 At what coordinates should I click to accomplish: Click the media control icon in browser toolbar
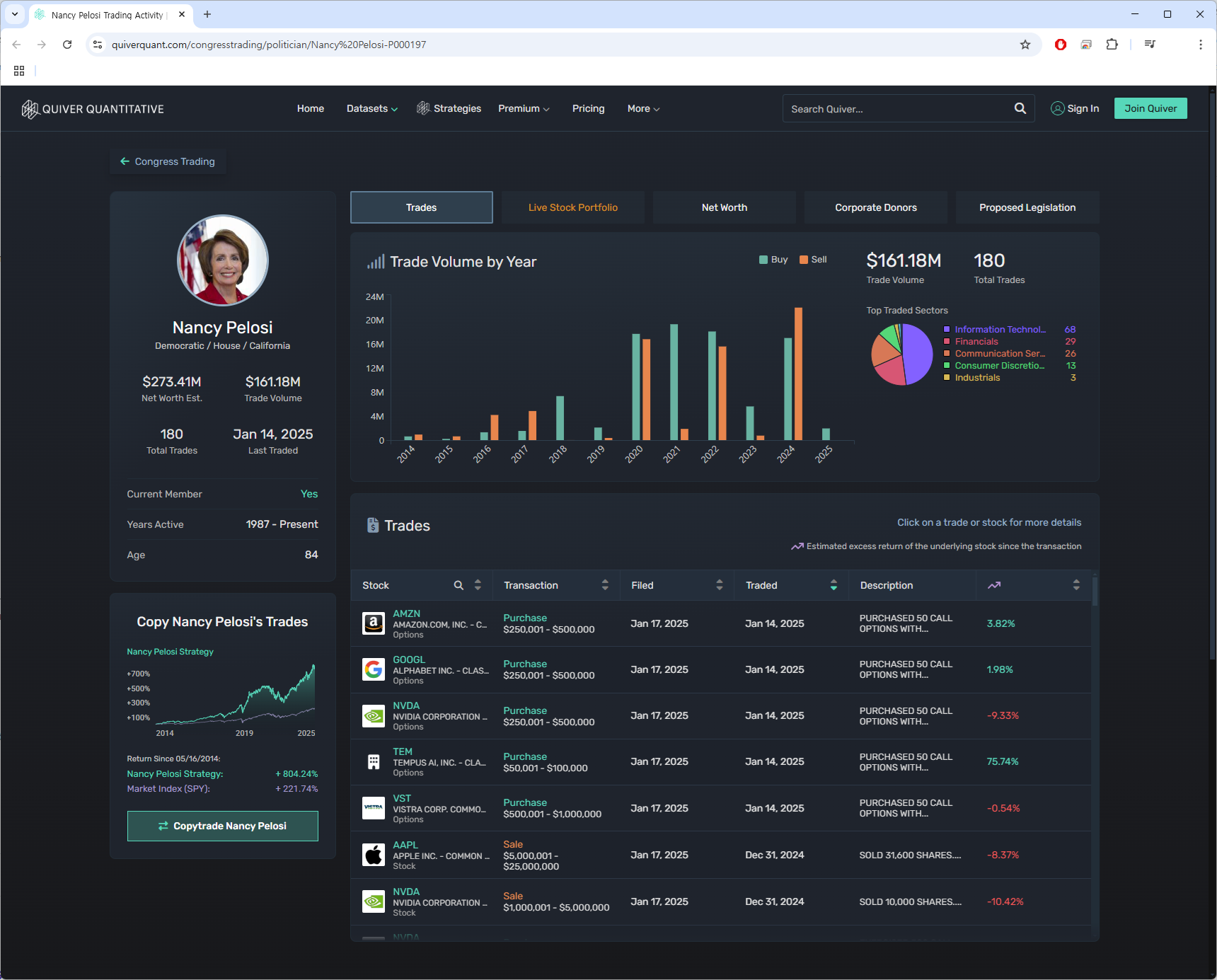[x=1150, y=45]
